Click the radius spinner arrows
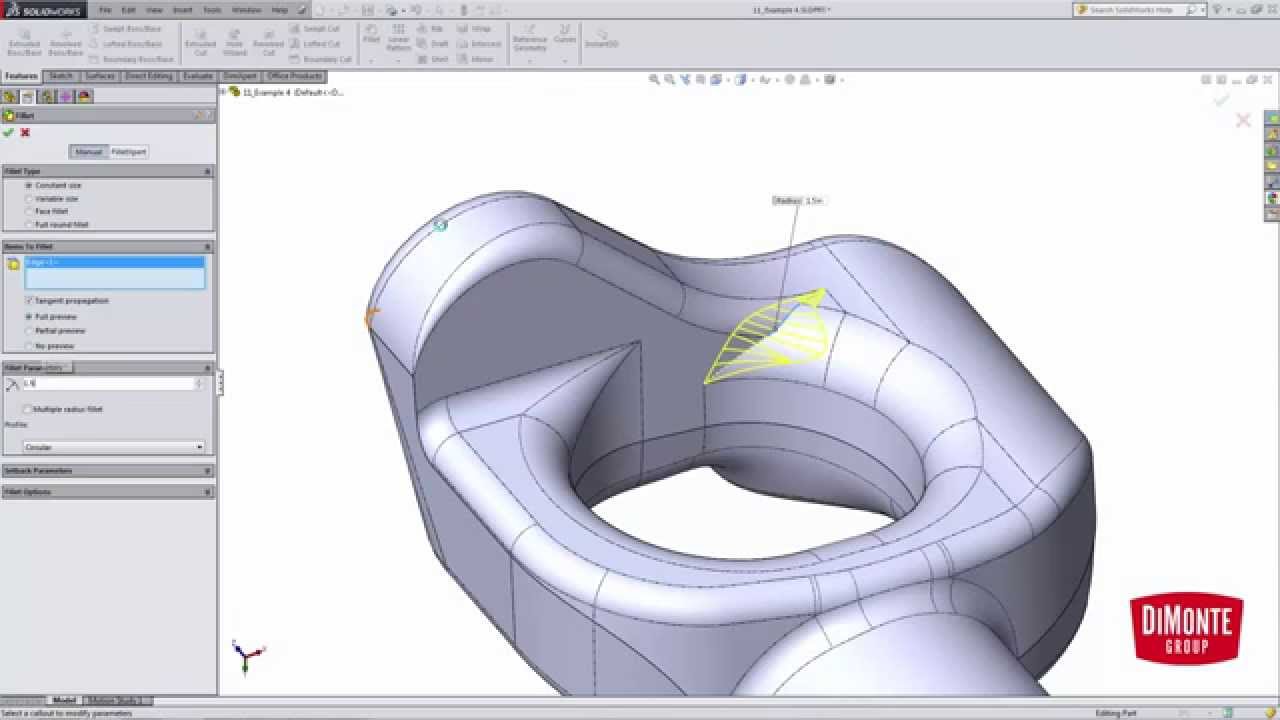This screenshot has height=720, width=1280. [200, 383]
